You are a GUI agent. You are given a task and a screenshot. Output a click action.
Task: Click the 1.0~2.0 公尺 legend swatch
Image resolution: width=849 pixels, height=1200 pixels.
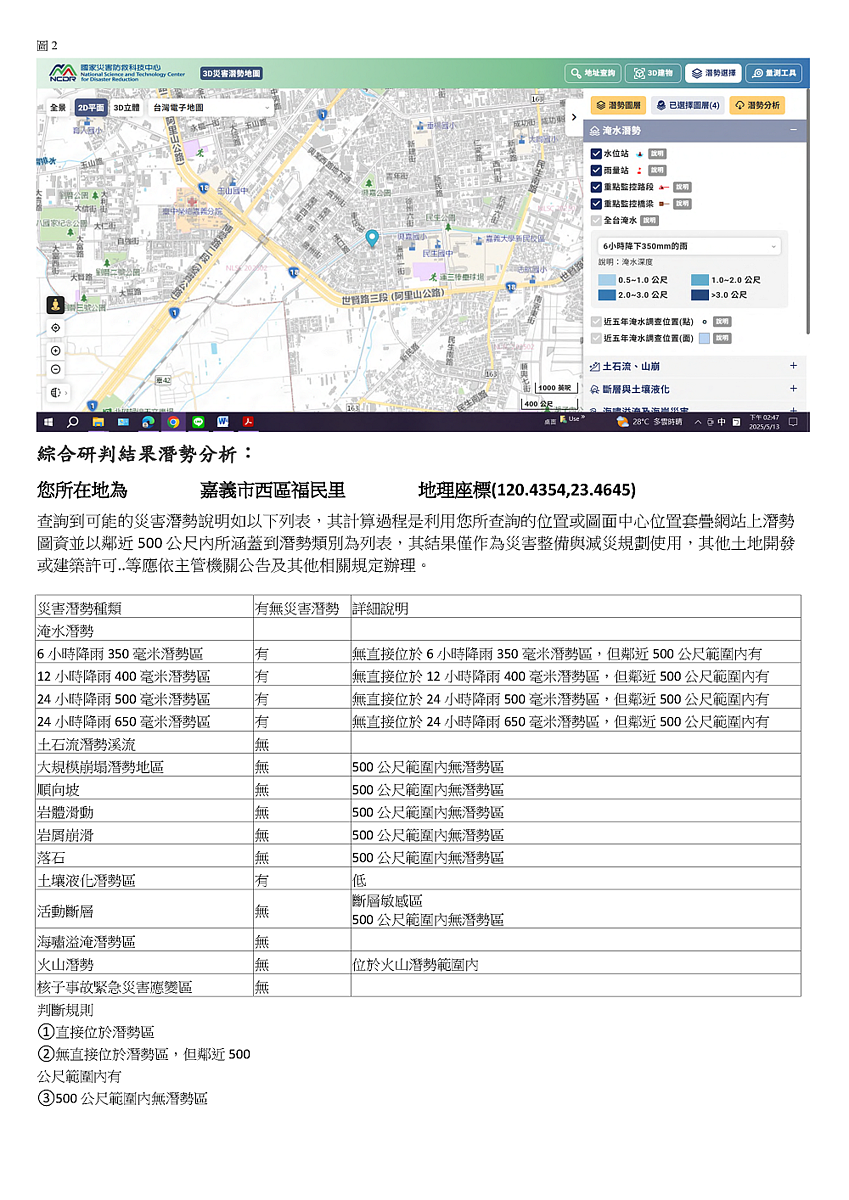point(699,280)
